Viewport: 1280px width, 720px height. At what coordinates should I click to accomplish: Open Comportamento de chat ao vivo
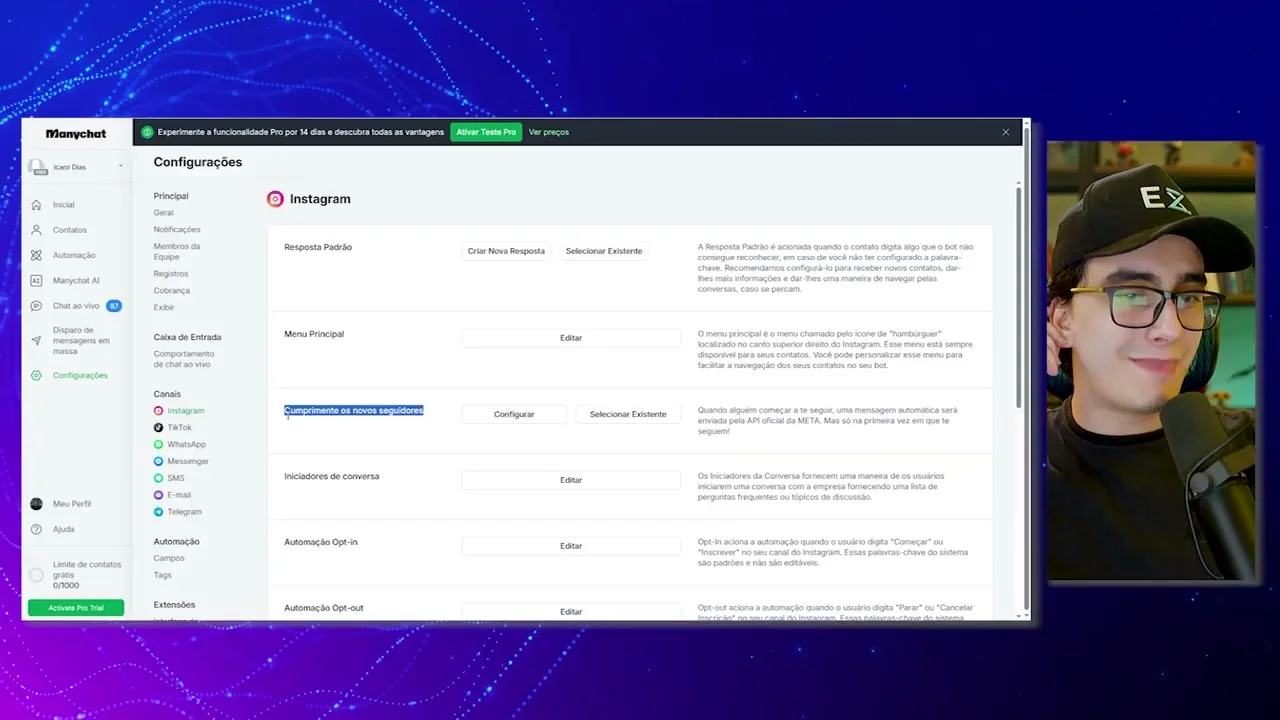click(x=184, y=359)
